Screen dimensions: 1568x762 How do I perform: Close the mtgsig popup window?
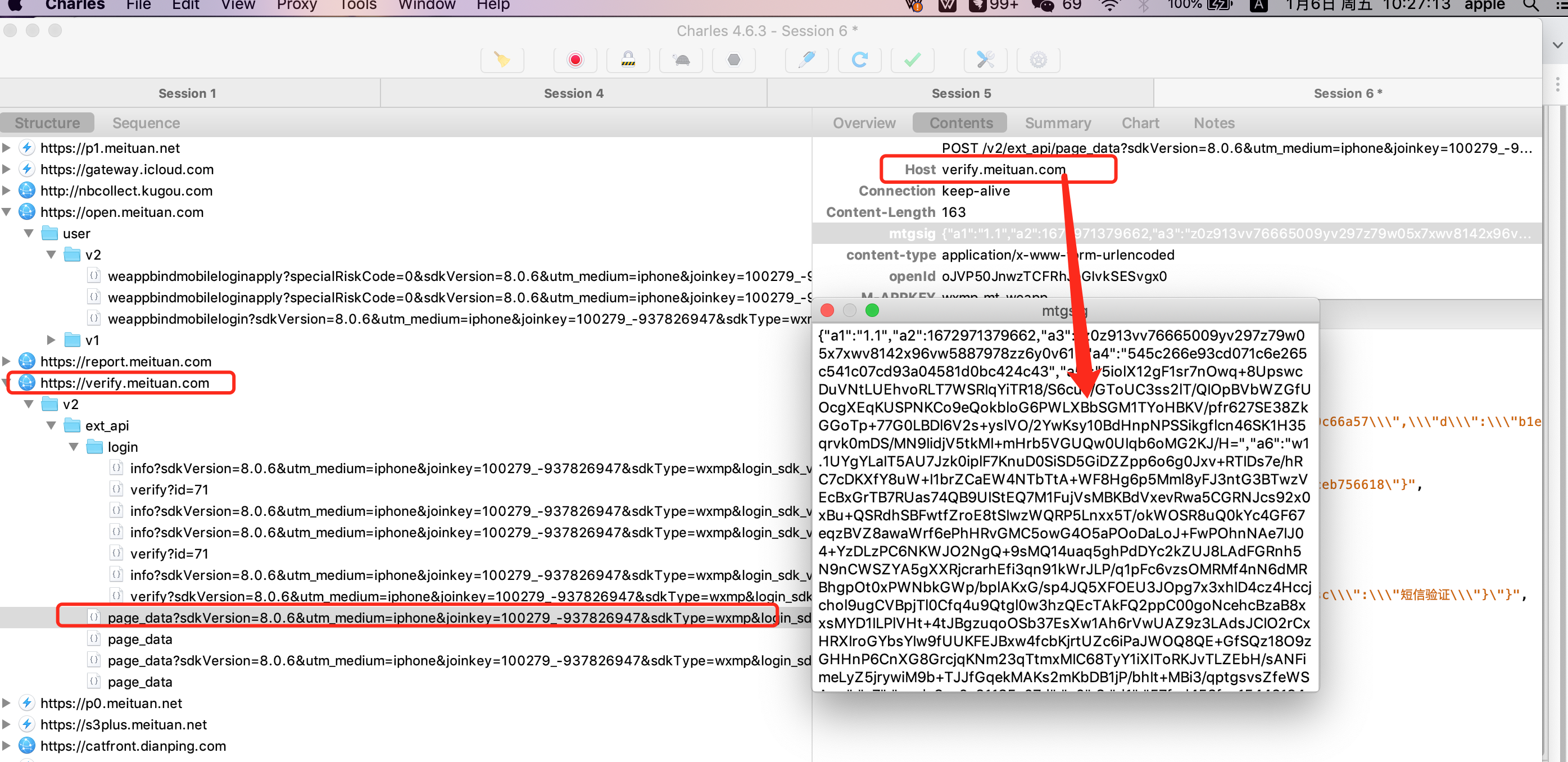click(827, 310)
